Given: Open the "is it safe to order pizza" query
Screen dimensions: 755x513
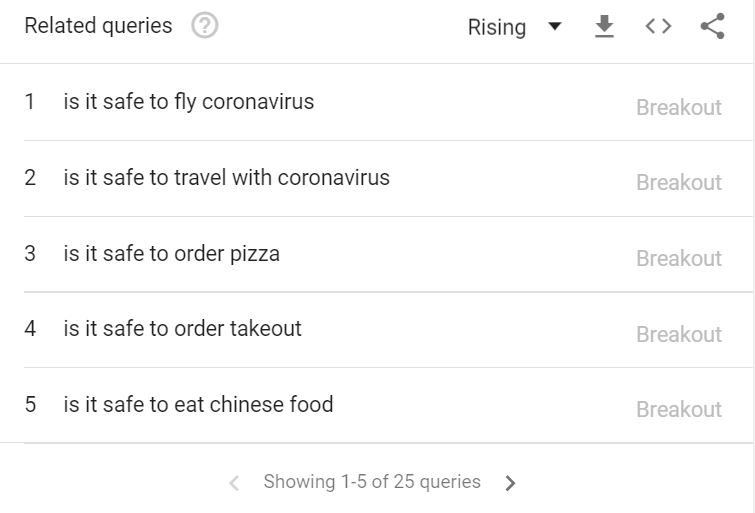Looking at the screenshot, I should pyautogui.click(x=172, y=254).
